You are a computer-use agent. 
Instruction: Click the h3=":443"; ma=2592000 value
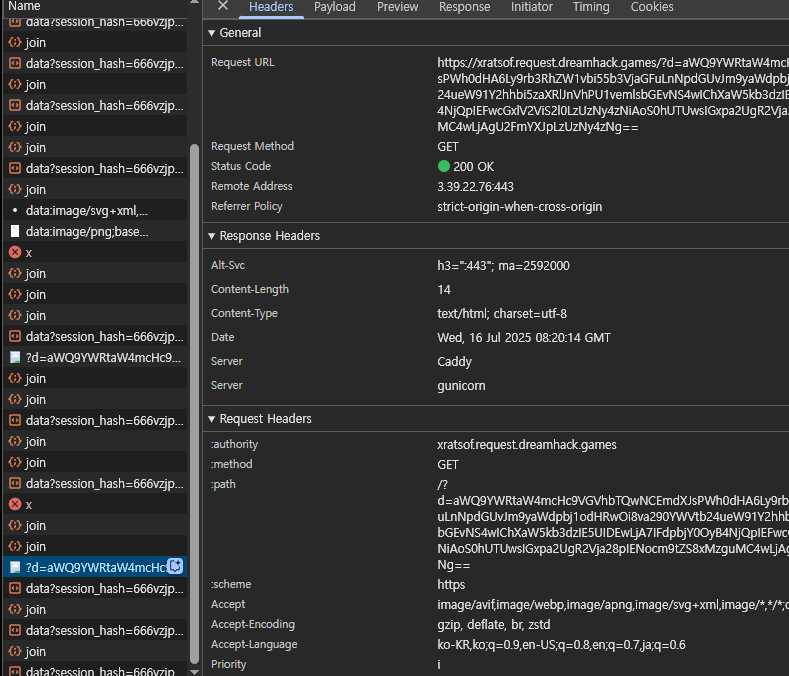pos(503,266)
